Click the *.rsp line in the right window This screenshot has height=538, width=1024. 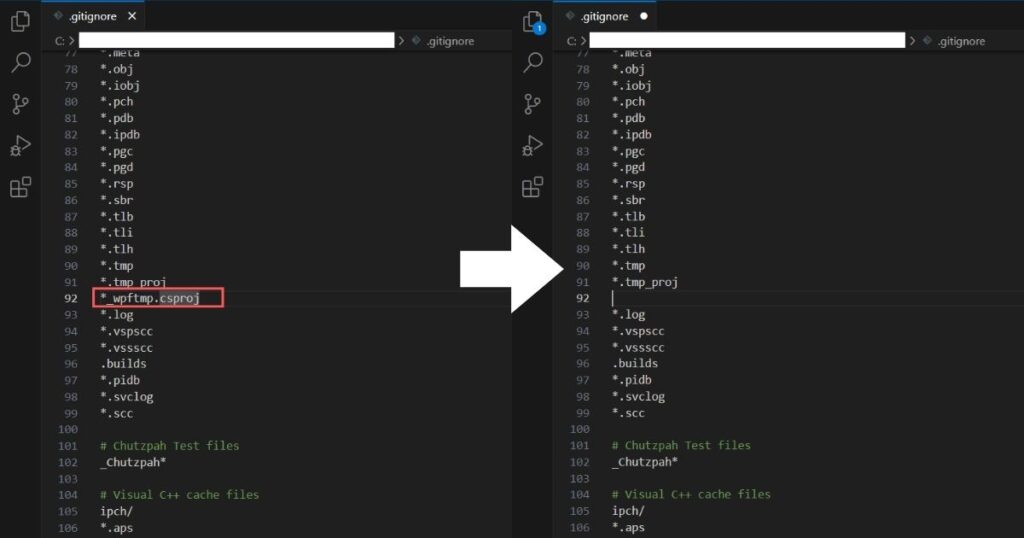(x=628, y=183)
